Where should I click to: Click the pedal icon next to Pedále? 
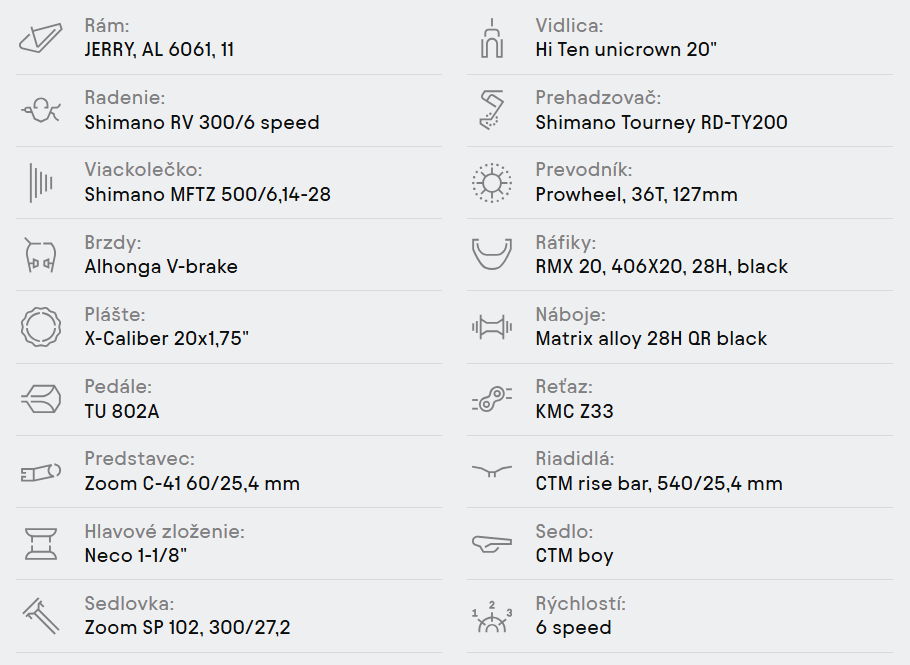click(x=41, y=399)
